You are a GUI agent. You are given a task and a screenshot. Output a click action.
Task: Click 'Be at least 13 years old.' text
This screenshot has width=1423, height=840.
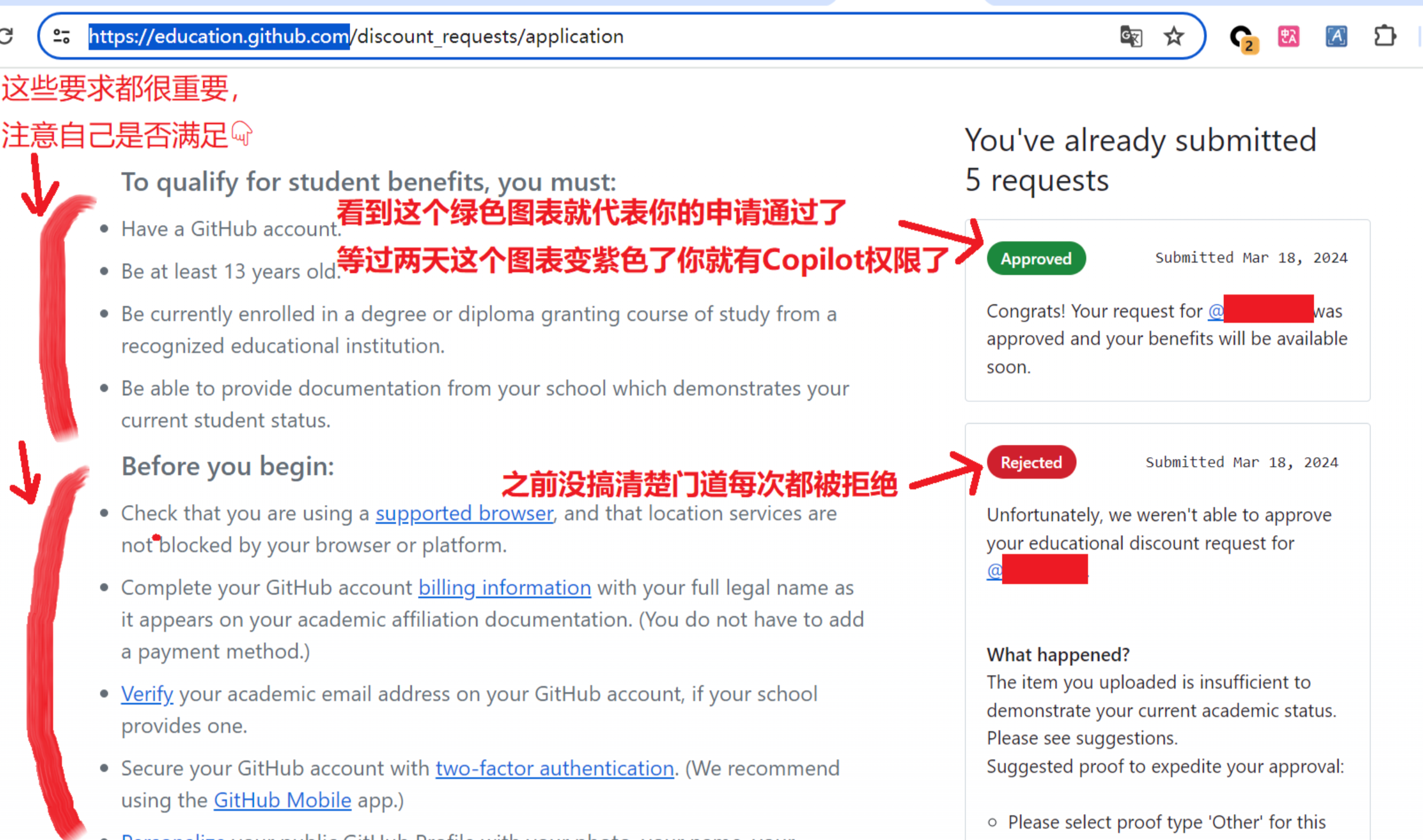point(230,271)
